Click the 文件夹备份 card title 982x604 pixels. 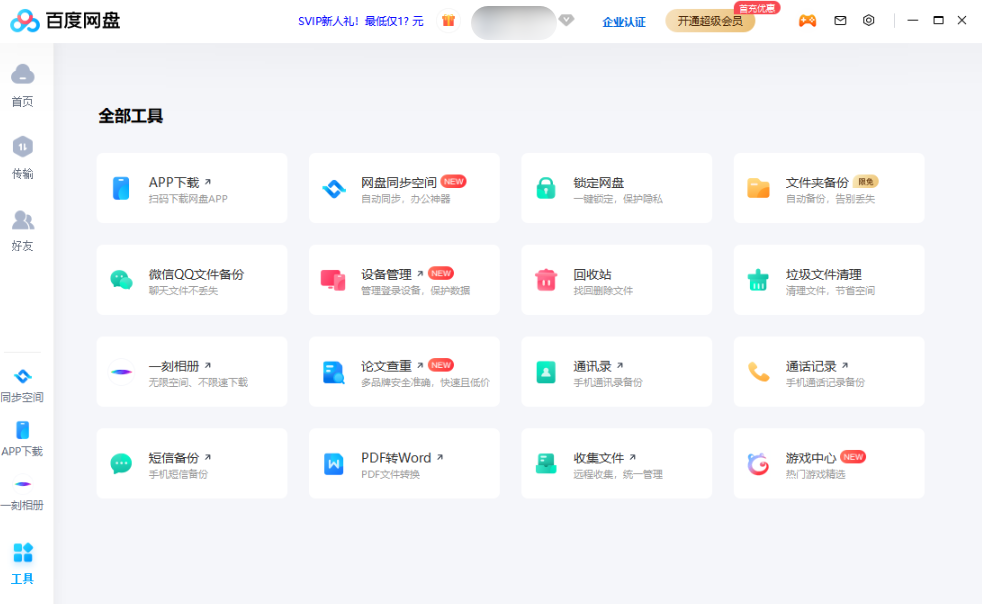click(817, 182)
